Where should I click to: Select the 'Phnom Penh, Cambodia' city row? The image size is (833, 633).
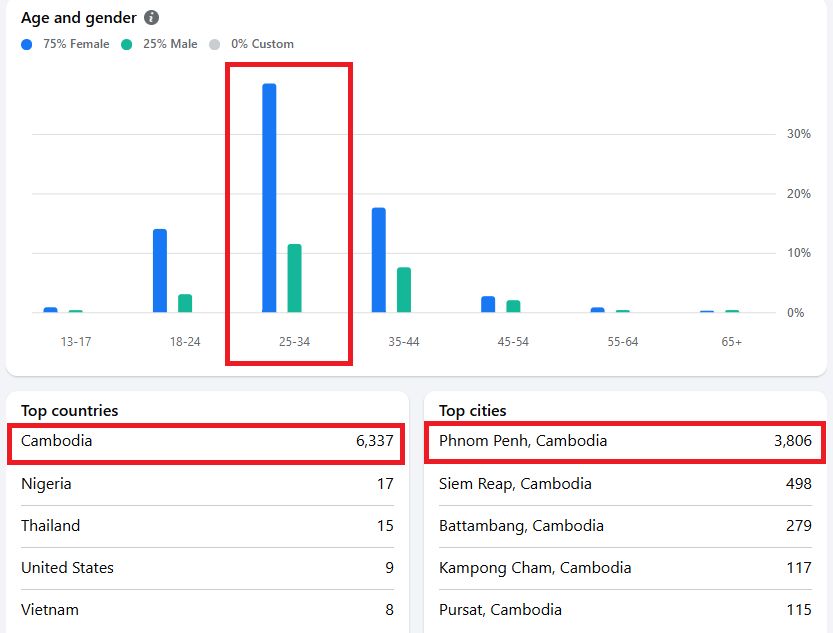pyautogui.click(x=625, y=441)
